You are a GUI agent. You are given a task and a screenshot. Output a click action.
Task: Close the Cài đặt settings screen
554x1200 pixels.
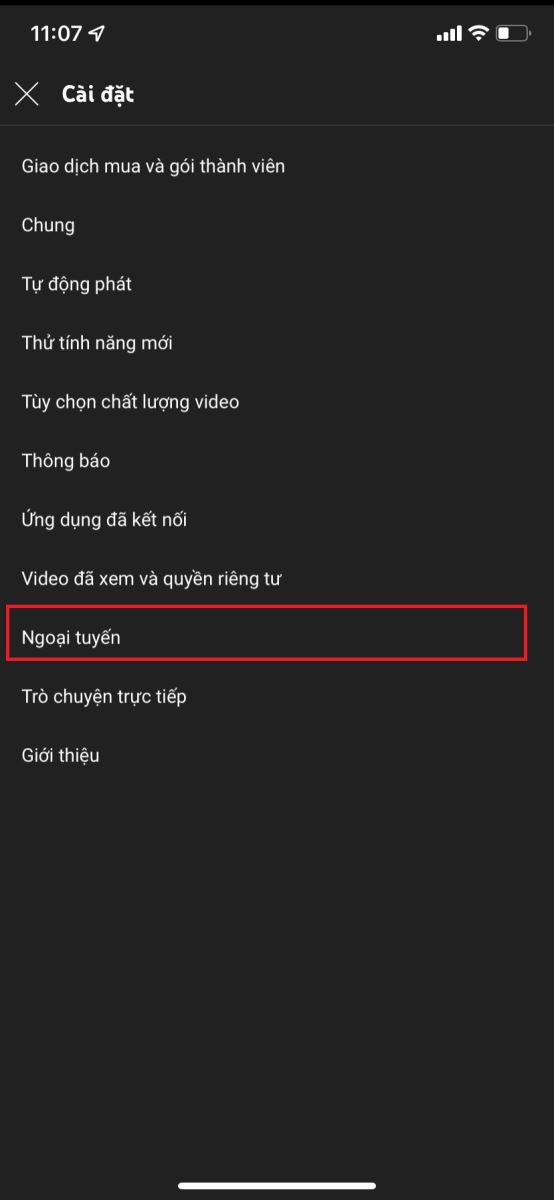(27, 94)
